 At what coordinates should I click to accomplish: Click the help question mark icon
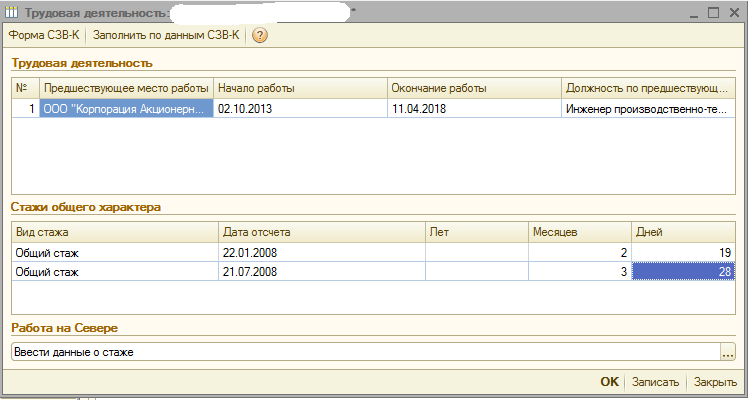point(260,35)
